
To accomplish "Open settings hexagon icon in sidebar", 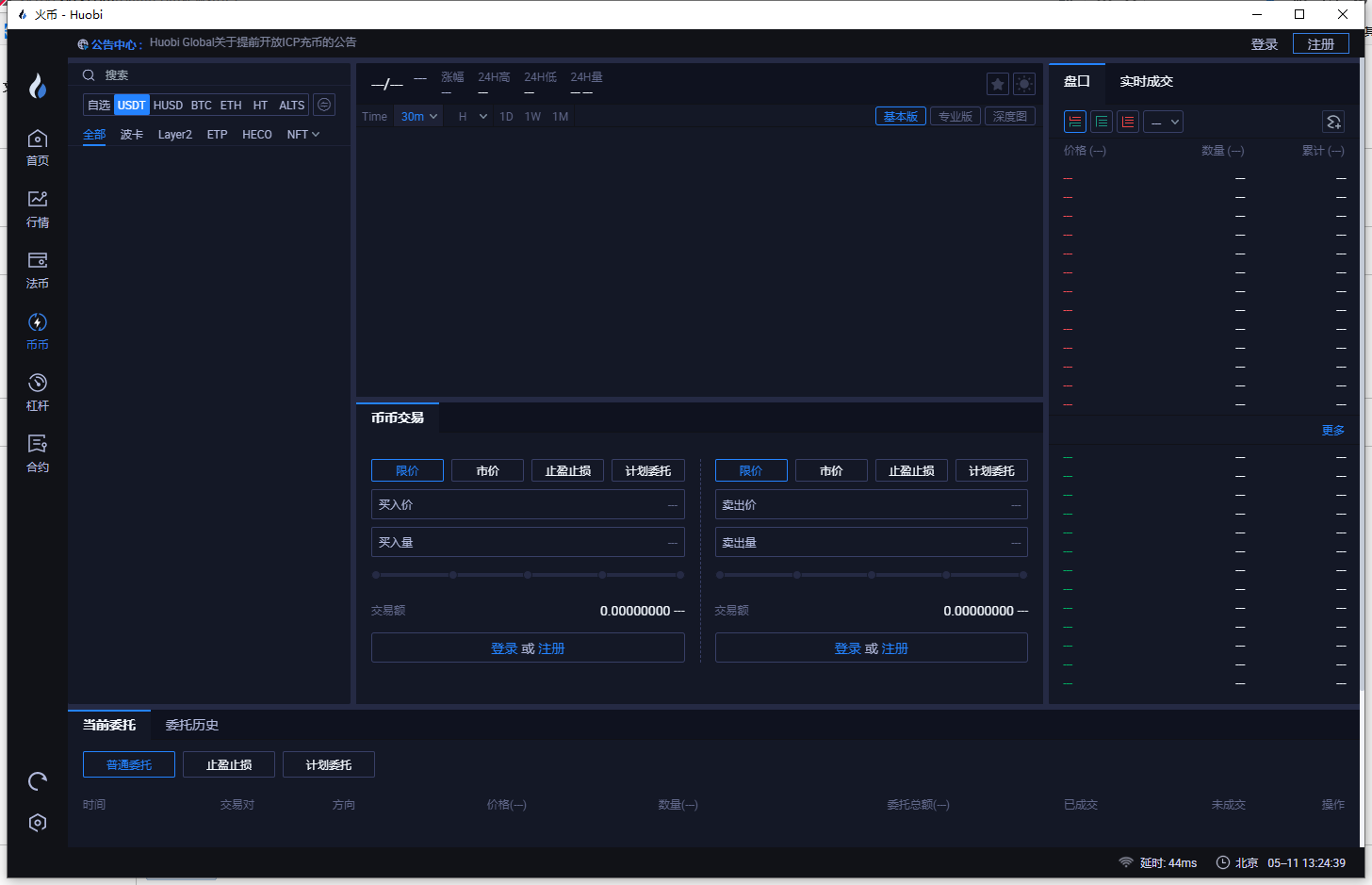I will 38,823.
